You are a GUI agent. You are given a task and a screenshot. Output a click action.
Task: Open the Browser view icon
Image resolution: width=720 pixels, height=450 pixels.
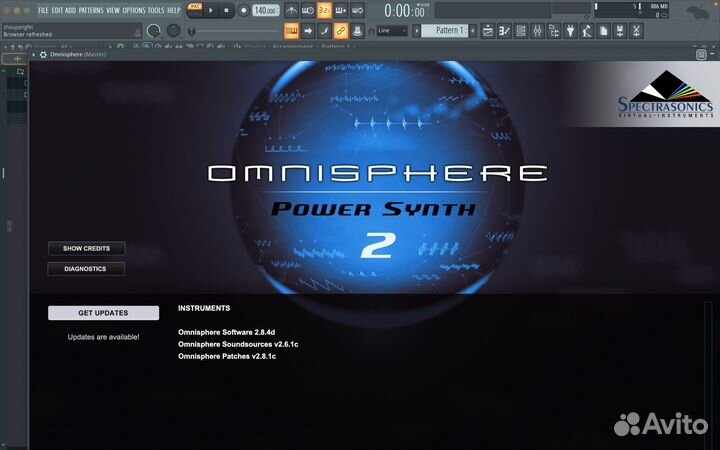pos(554,31)
